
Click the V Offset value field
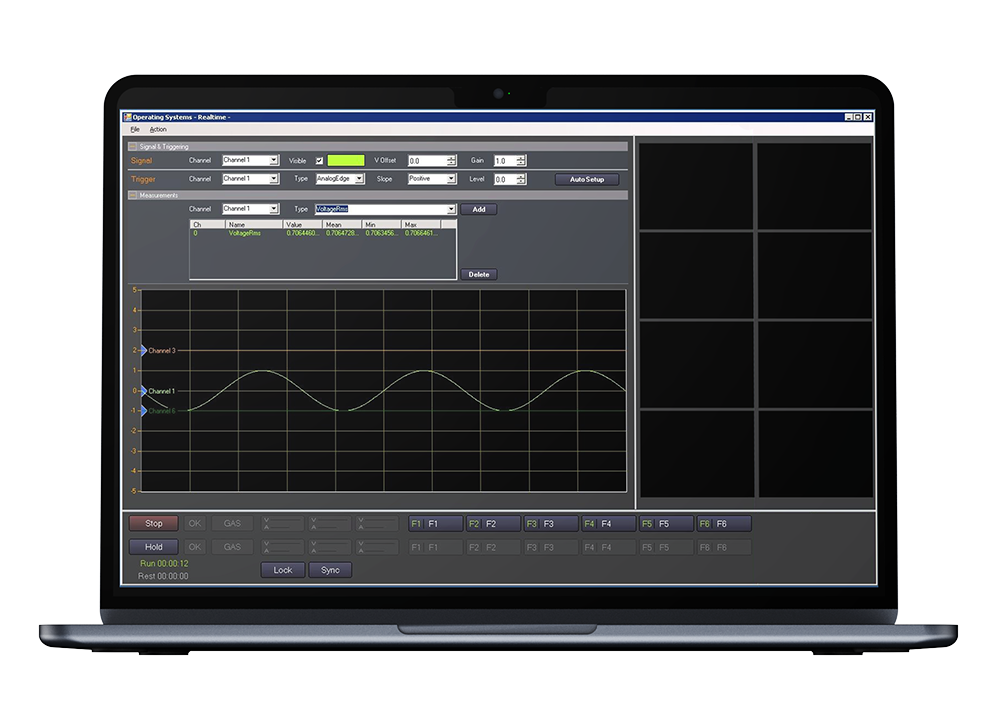(427, 161)
